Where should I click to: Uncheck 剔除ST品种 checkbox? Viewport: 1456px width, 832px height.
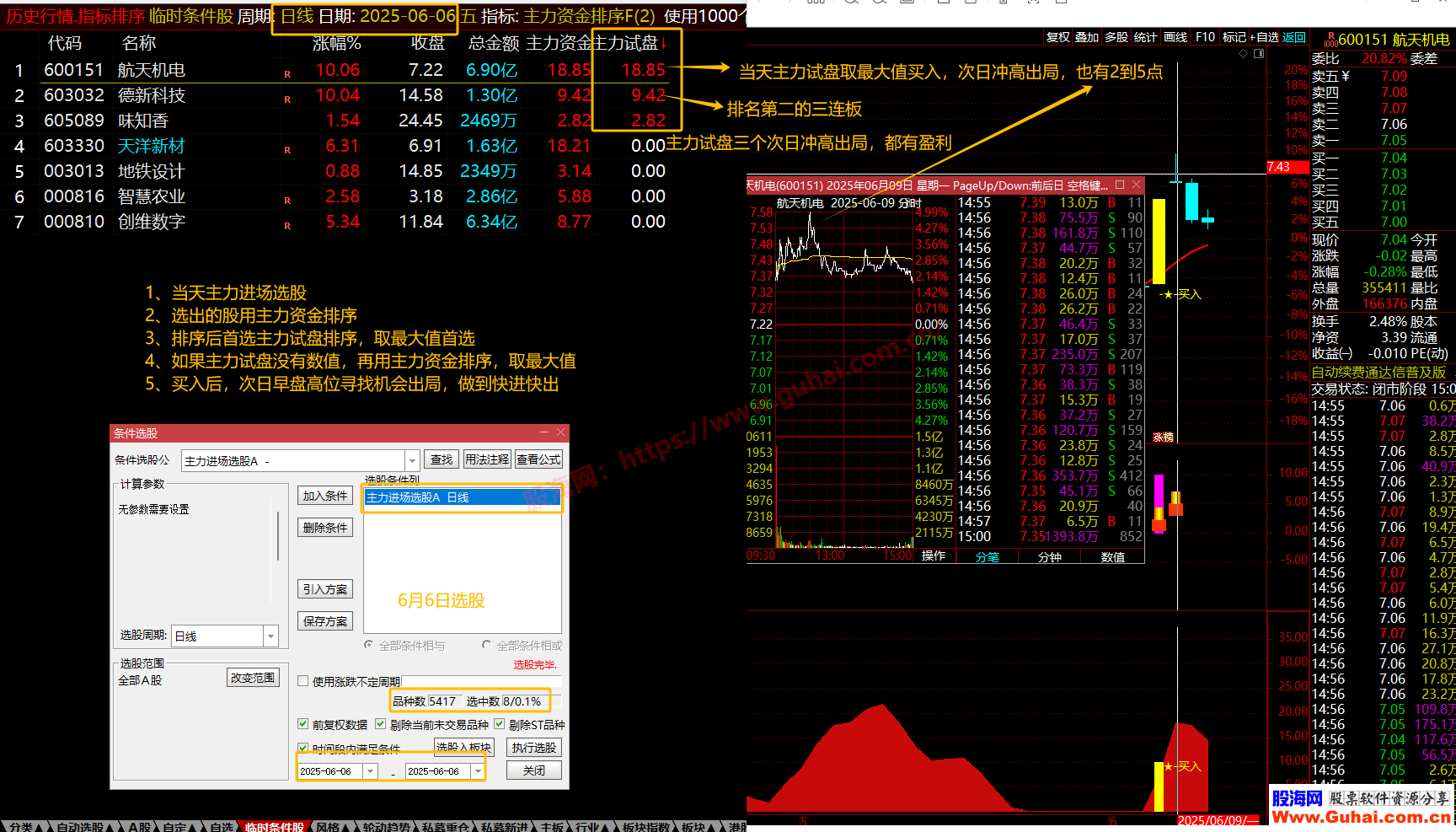[499, 724]
